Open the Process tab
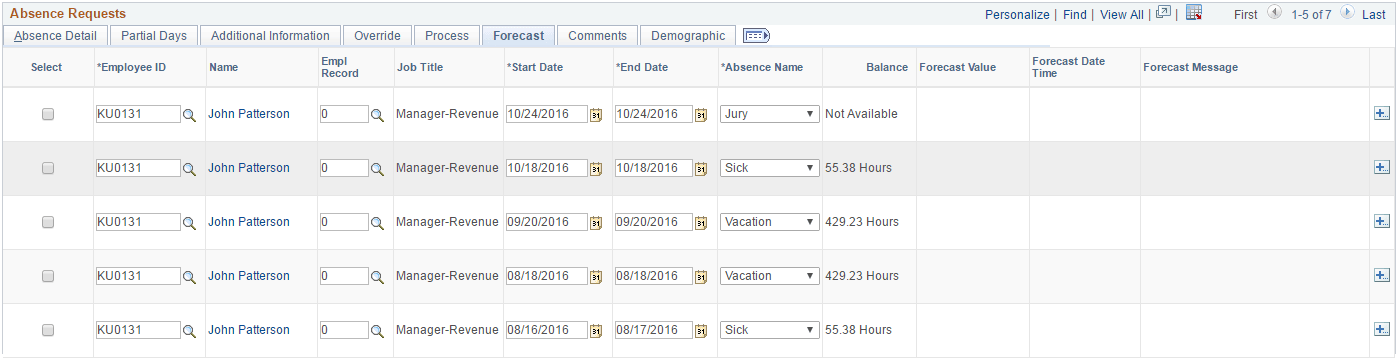The width and height of the screenshot is (1398, 360). 447,36
